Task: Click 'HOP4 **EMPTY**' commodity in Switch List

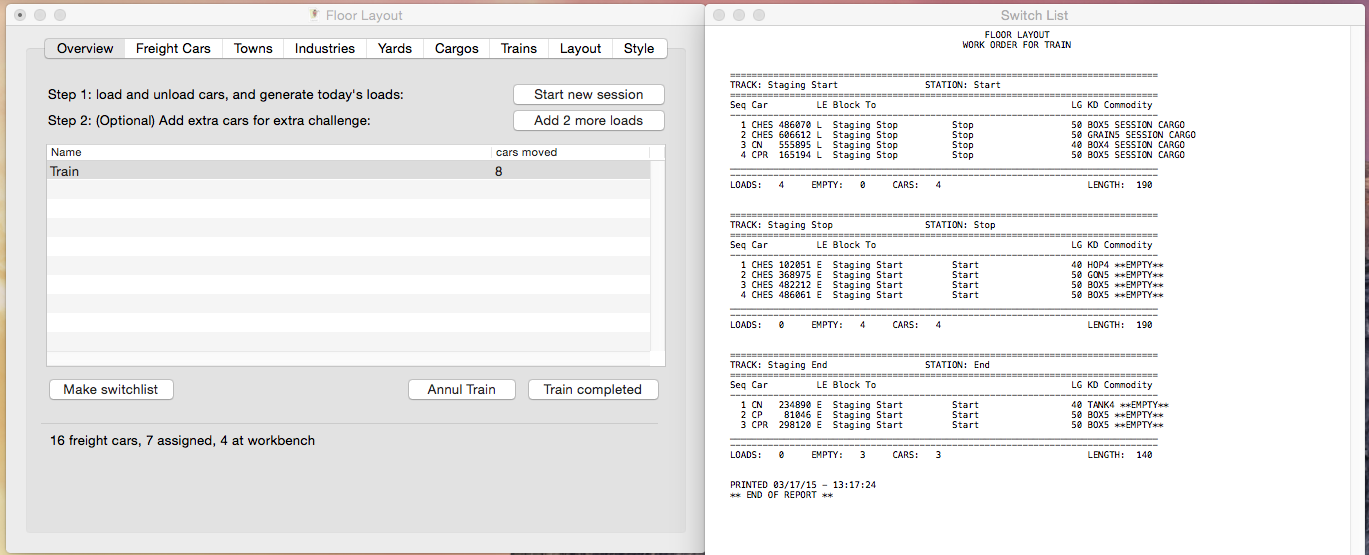Action: click(1125, 265)
